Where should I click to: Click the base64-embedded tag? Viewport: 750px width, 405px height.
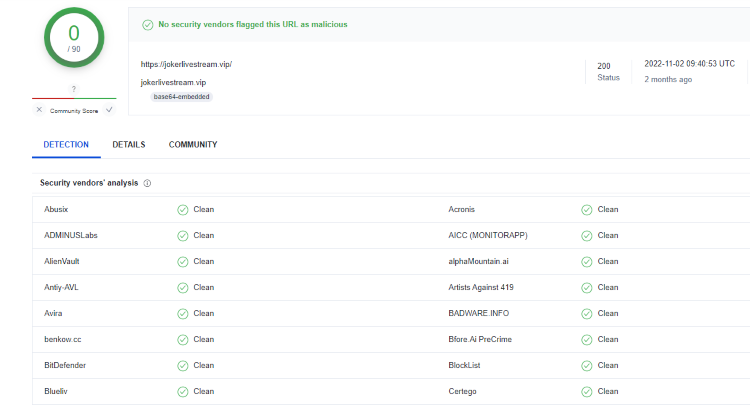[181, 97]
